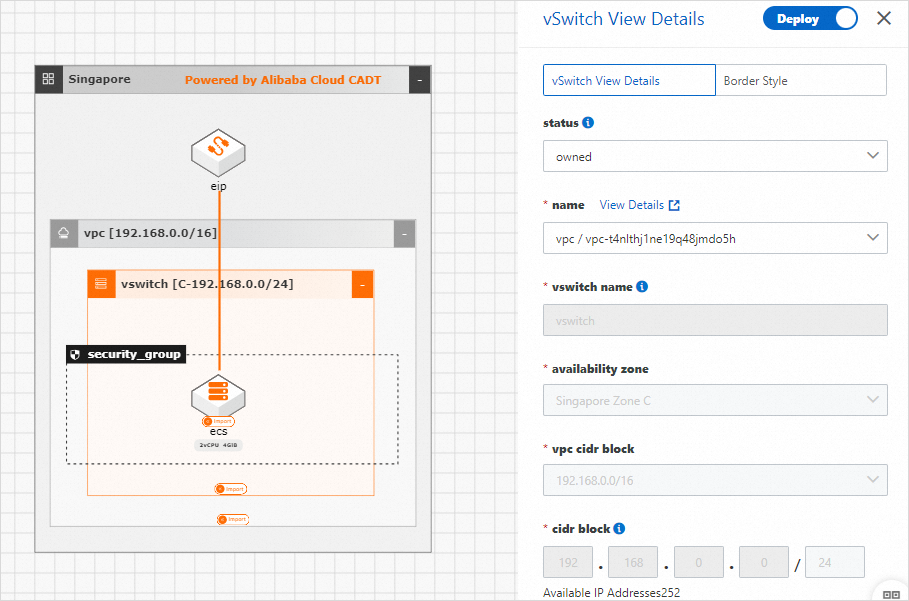Screen dimensions: 909x601
Task: Click the cidr block info icon
Action: coord(619,529)
